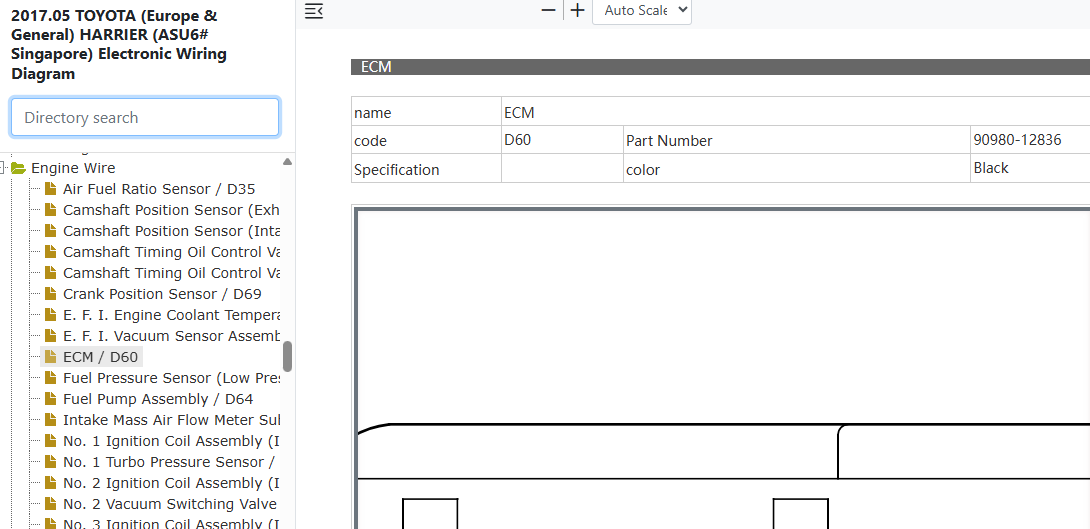Click the 2017.05 TOYOTA HARRIER diagram title
Image resolution: width=1090 pixels, height=529 pixels.
[119, 44]
